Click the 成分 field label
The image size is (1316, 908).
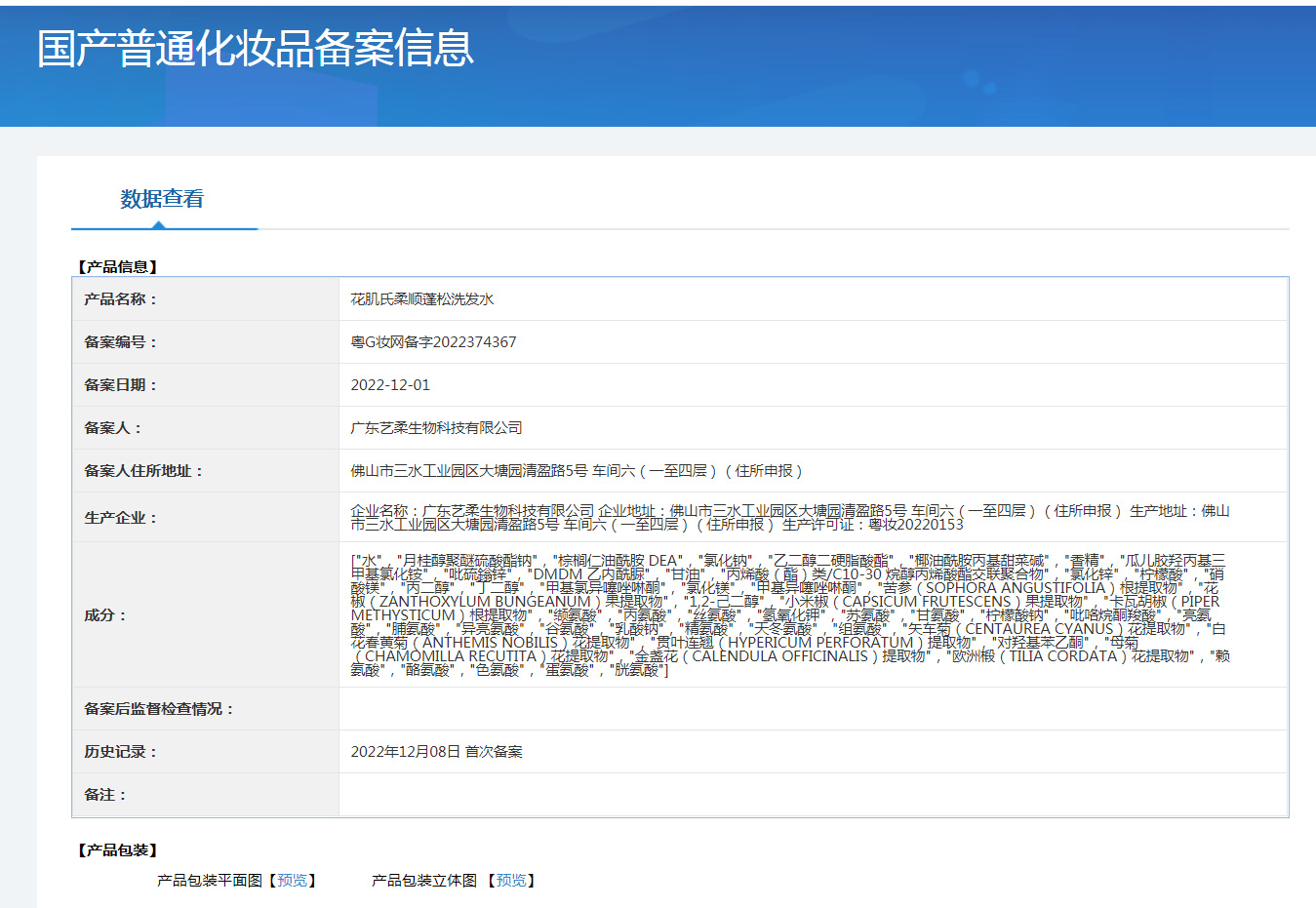105,615
